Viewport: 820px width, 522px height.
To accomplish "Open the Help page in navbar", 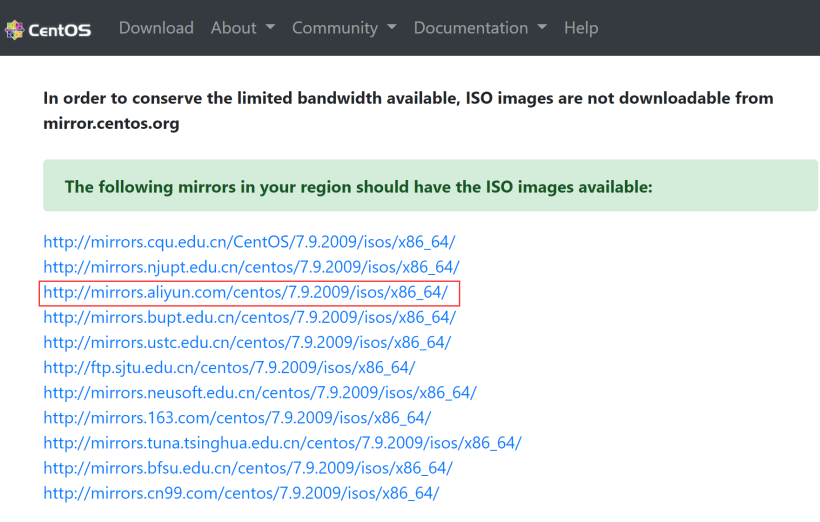I will pyautogui.click(x=580, y=28).
